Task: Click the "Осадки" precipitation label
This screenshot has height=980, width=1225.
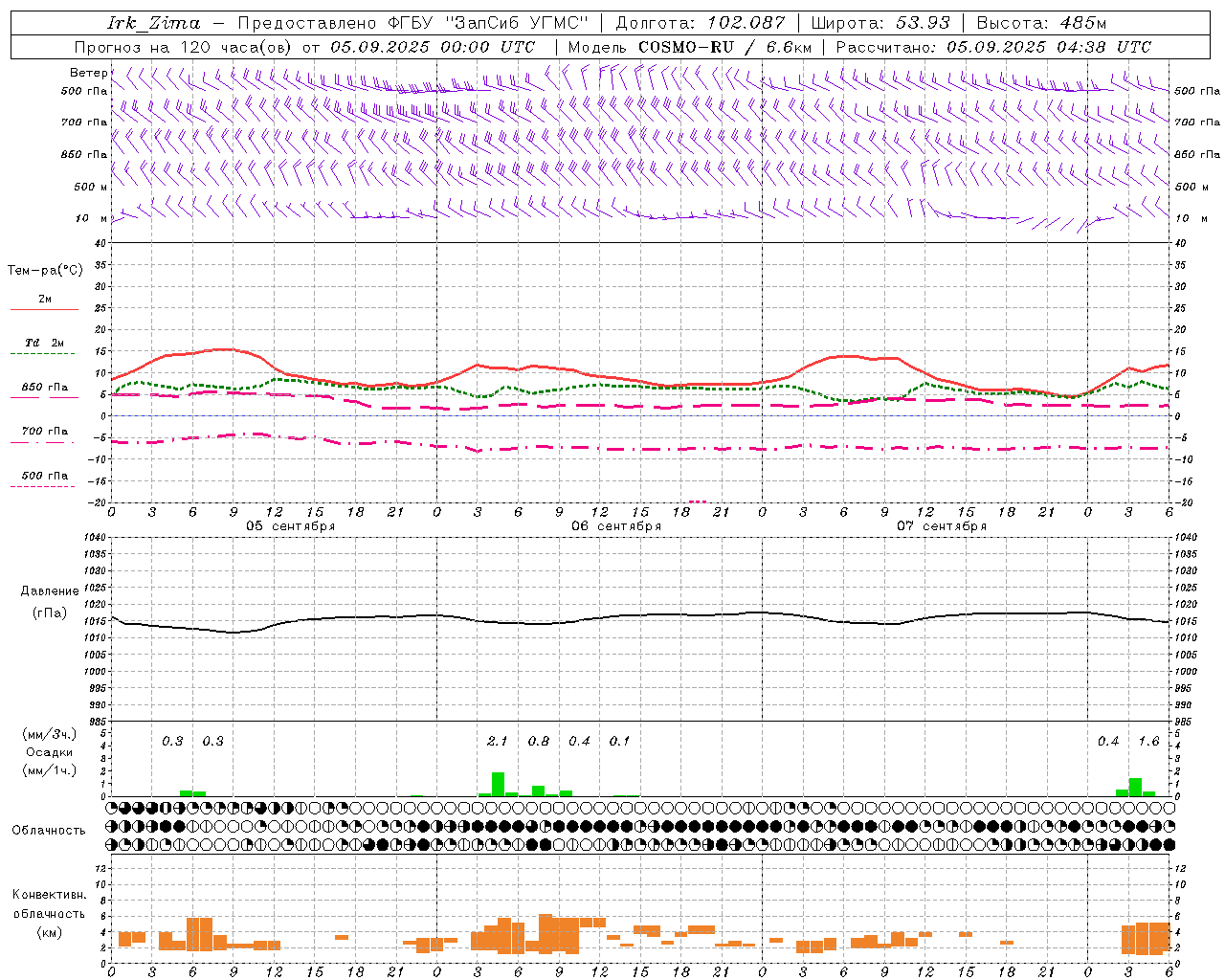Action: pos(50,752)
